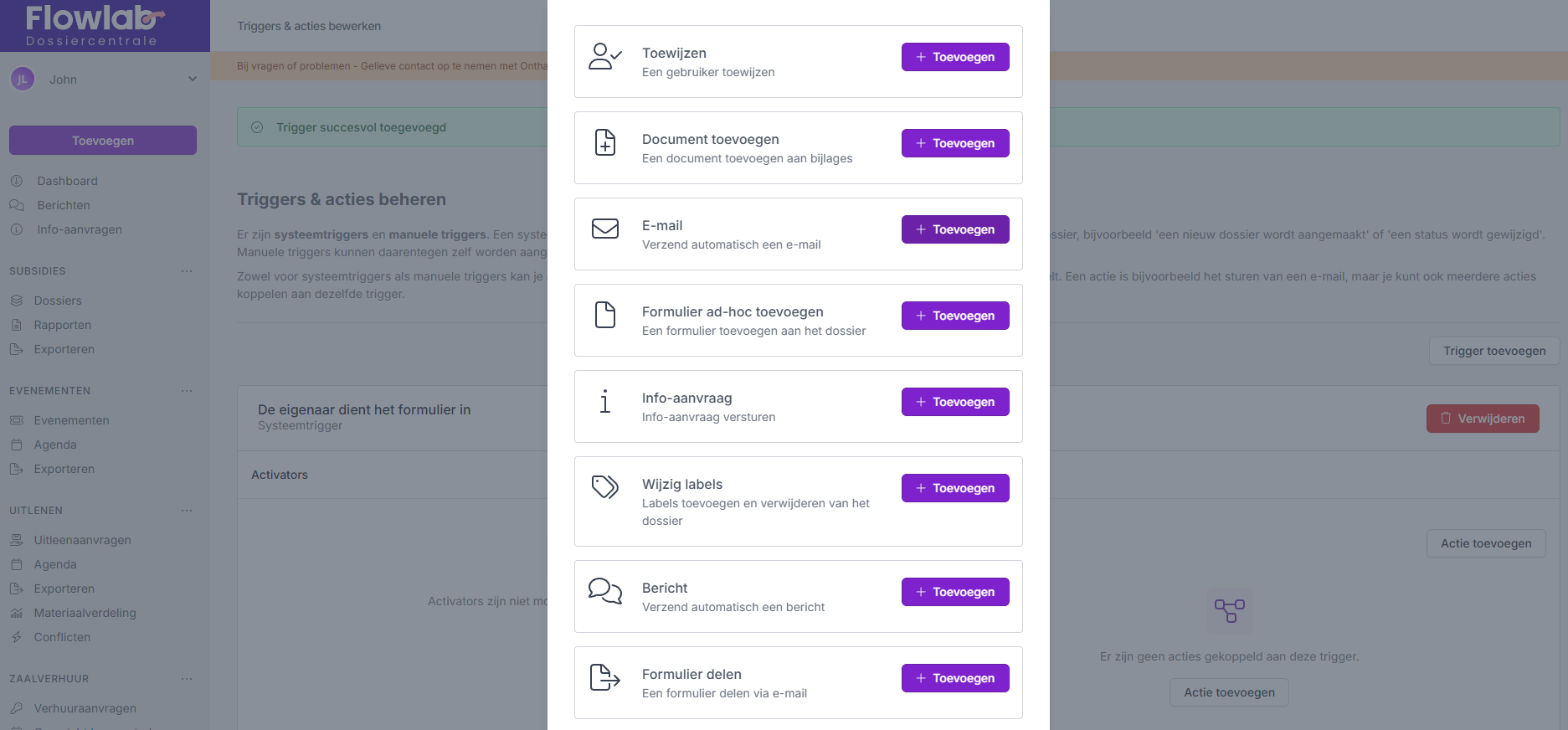
Task: Click the Wijzig labels tags icon
Action: (x=604, y=486)
